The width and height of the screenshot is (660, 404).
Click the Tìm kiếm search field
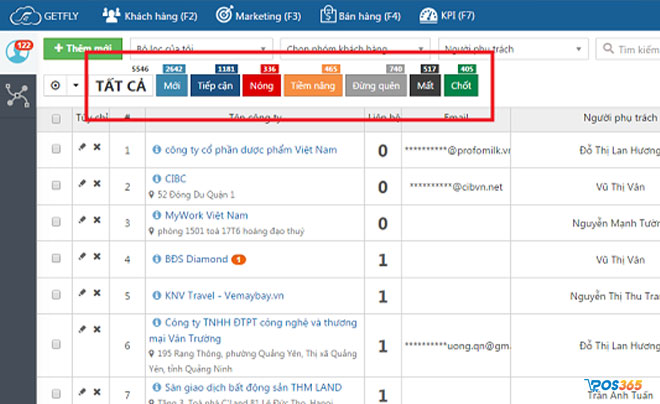628,49
